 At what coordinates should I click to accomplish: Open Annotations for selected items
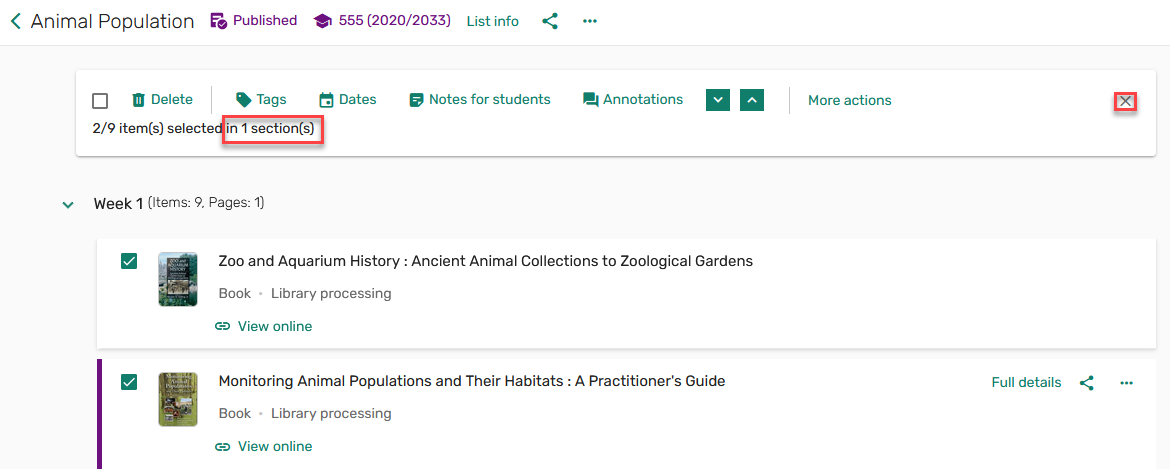click(633, 100)
